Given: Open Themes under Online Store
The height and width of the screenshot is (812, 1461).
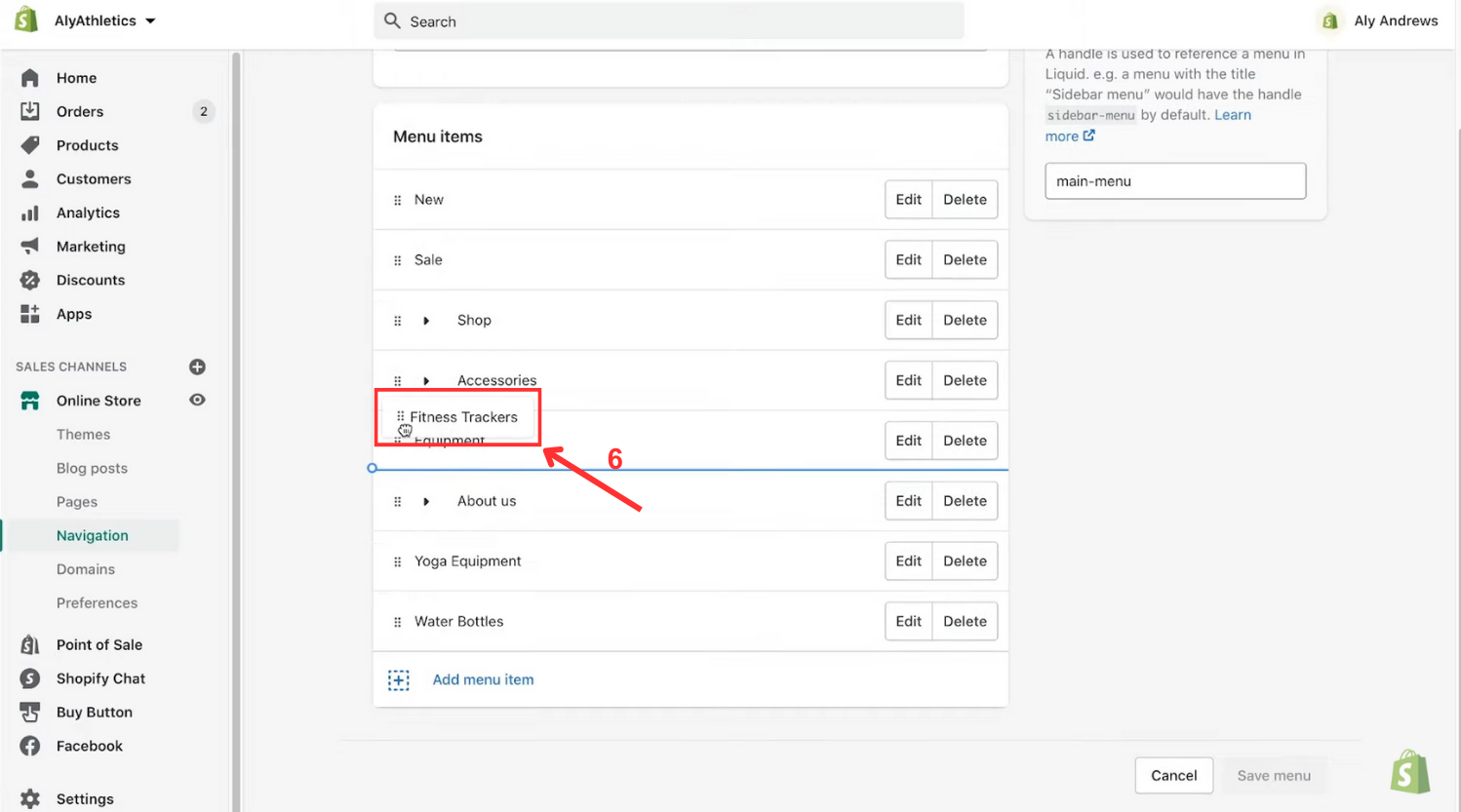Looking at the screenshot, I should tap(83, 435).
